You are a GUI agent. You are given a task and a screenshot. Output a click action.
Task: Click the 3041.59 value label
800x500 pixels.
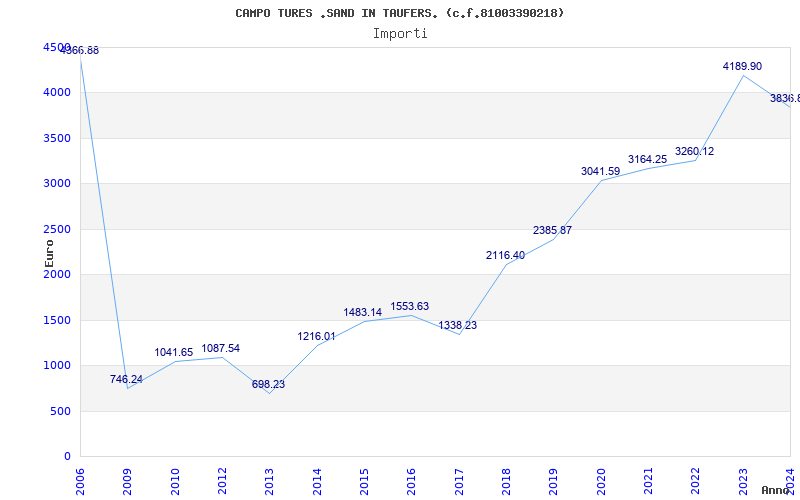(600, 171)
